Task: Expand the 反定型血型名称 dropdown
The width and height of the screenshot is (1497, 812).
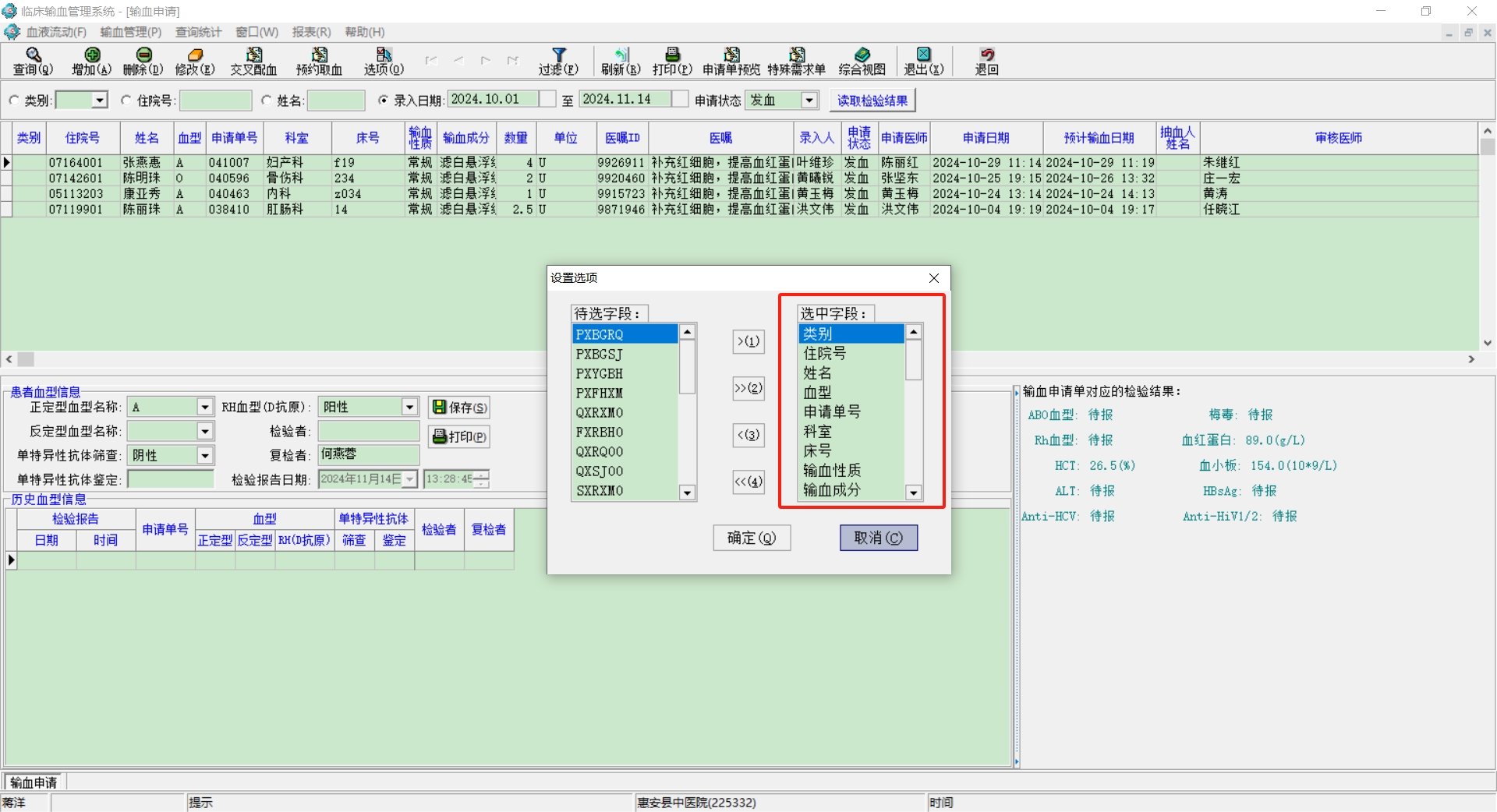Action: 204,431
